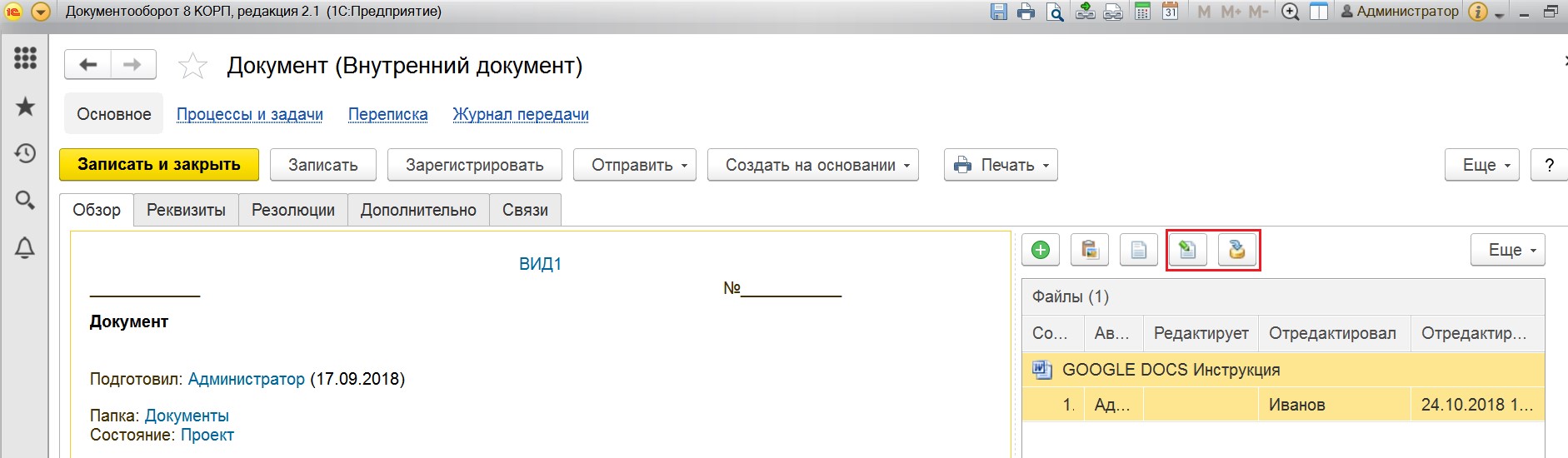1568x458 pixels.
Task: Click the 24.10.2018 date cell
Action: click(x=1477, y=405)
